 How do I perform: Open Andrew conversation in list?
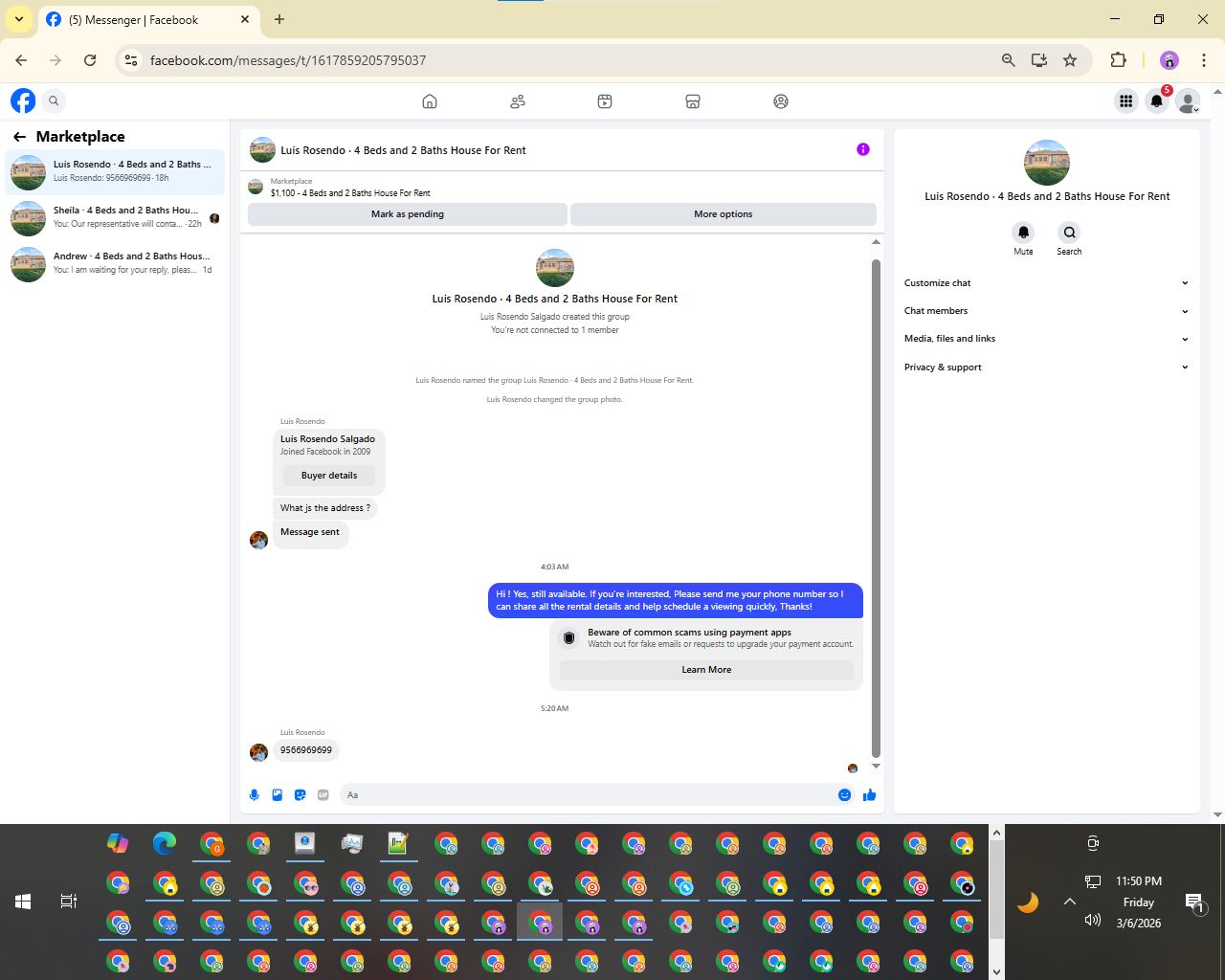point(115,263)
